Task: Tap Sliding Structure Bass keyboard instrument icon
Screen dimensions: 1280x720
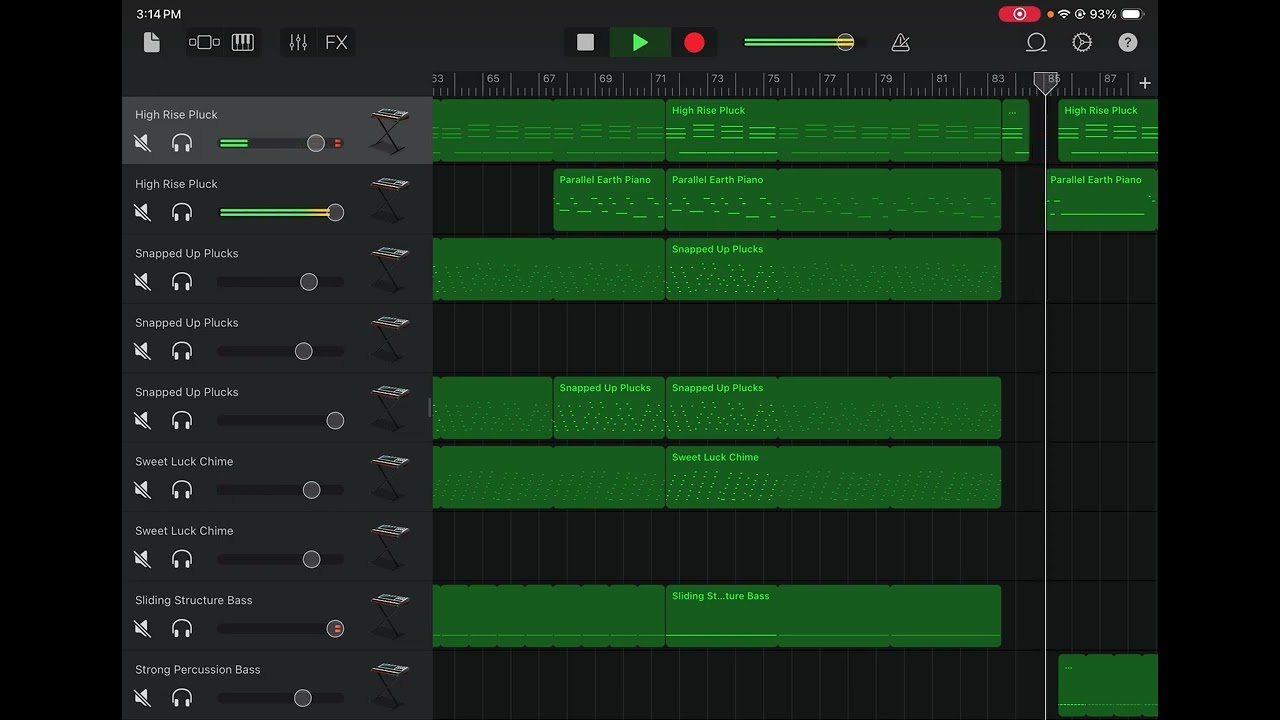Action: (389, 616)
